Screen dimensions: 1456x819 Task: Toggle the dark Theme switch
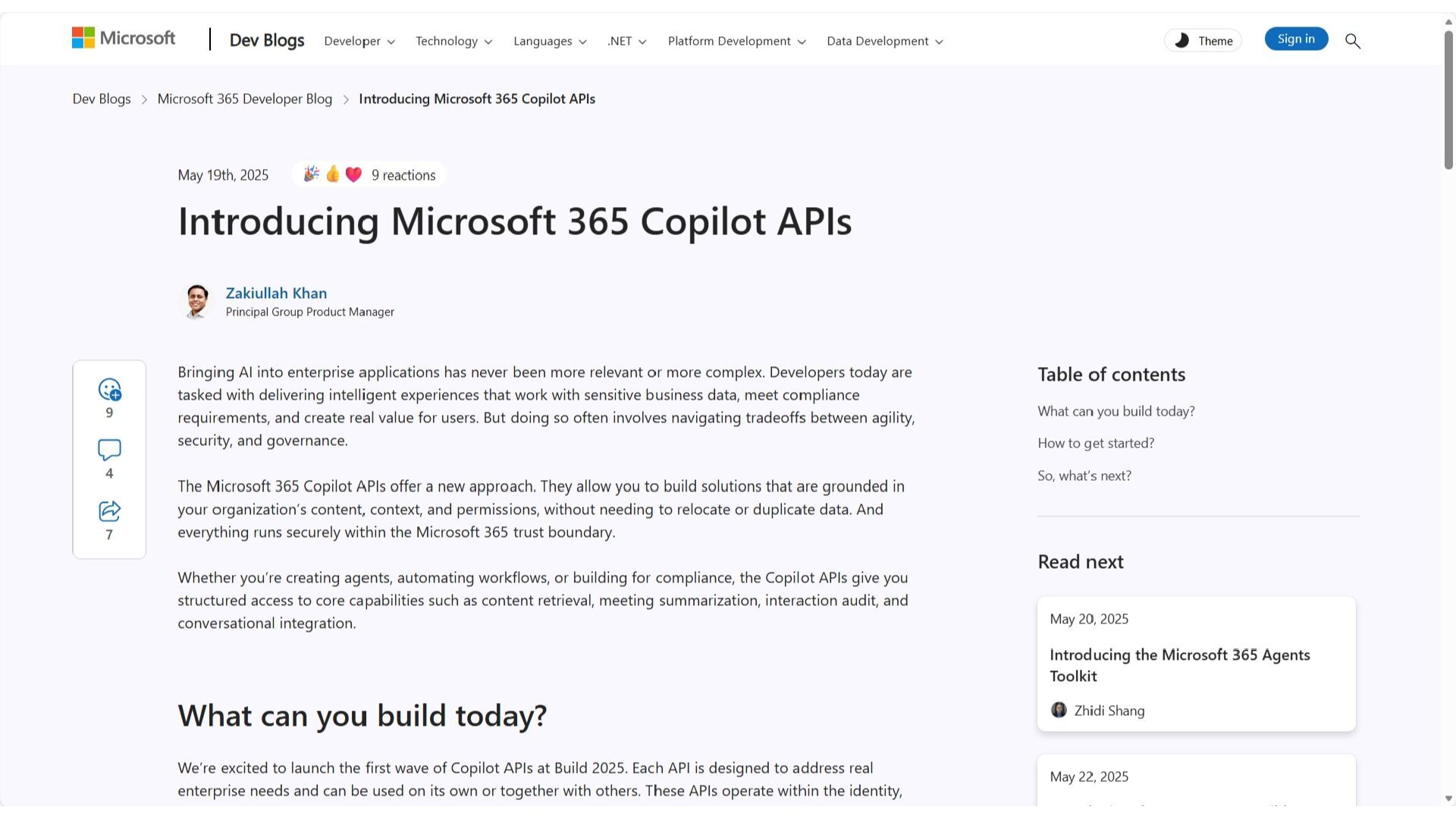pyautogui.click(x=1203, y=41)
